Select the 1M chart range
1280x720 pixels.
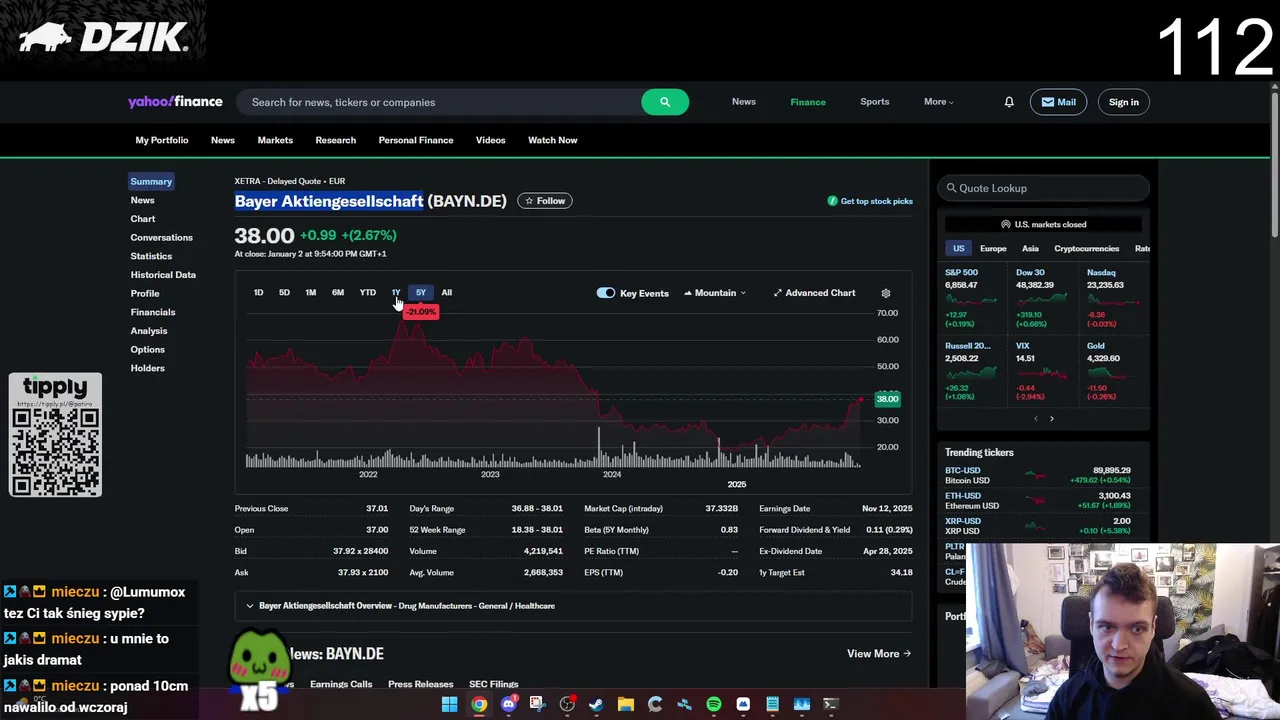[x=310, y=293]
